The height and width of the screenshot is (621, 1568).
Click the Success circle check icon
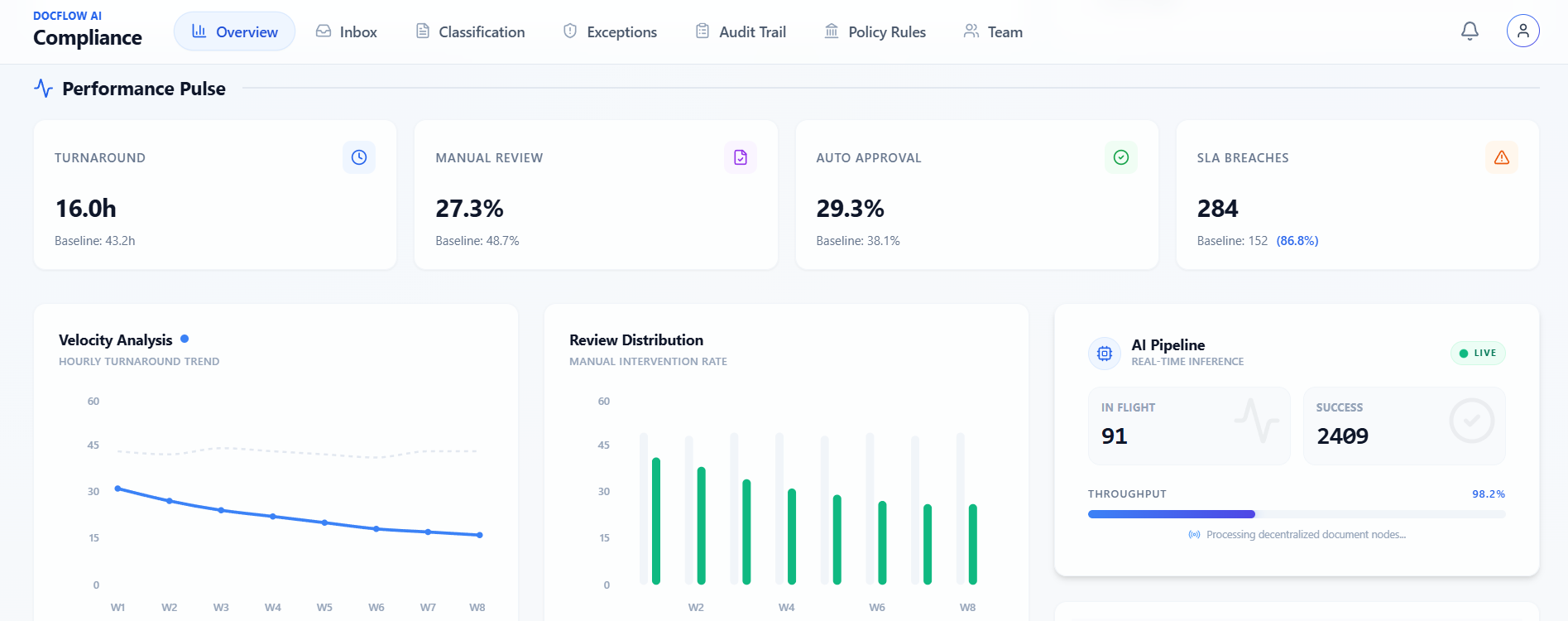click(1472, 421)
